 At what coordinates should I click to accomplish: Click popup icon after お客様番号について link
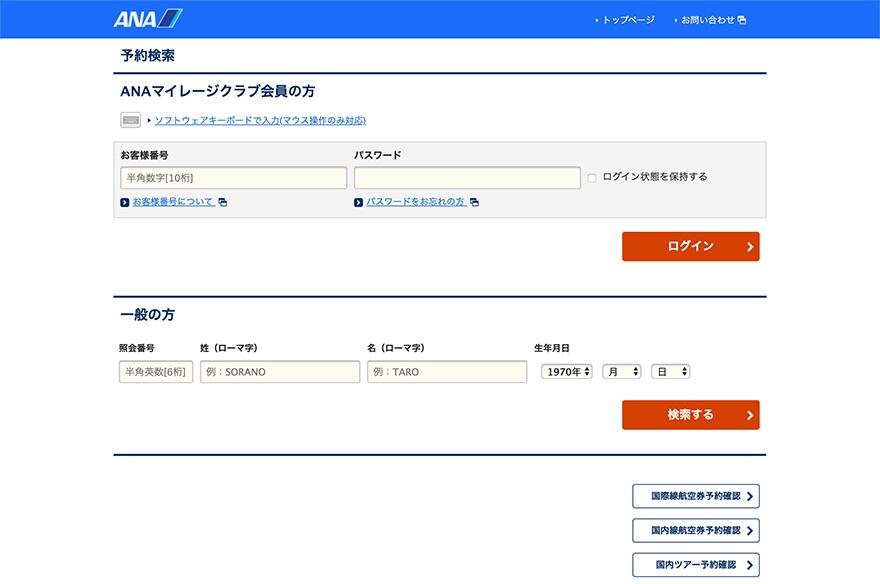tap(223, 202)
